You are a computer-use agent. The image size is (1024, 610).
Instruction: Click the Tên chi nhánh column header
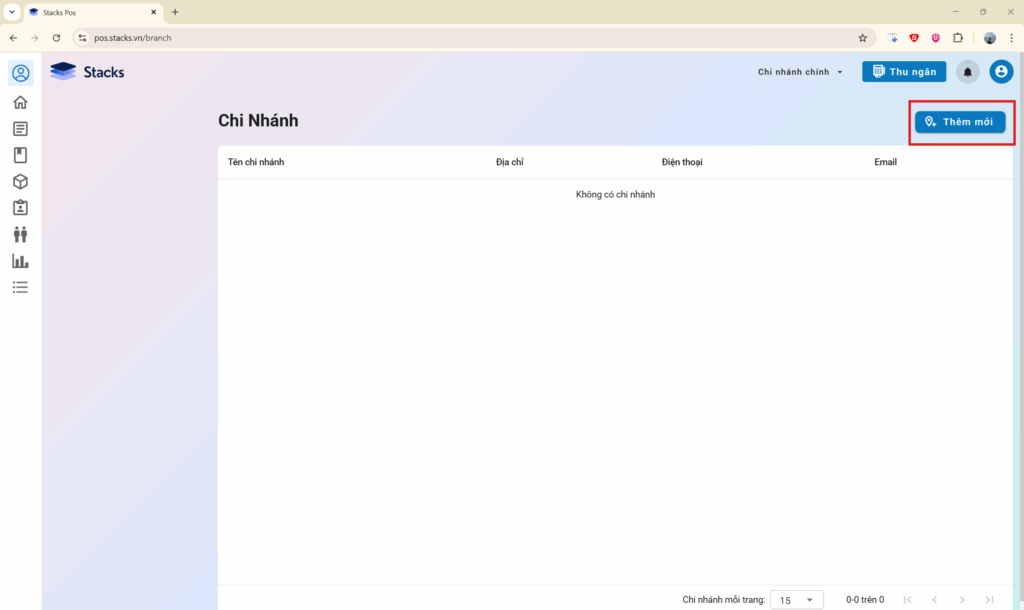click(x=256, y=162)
